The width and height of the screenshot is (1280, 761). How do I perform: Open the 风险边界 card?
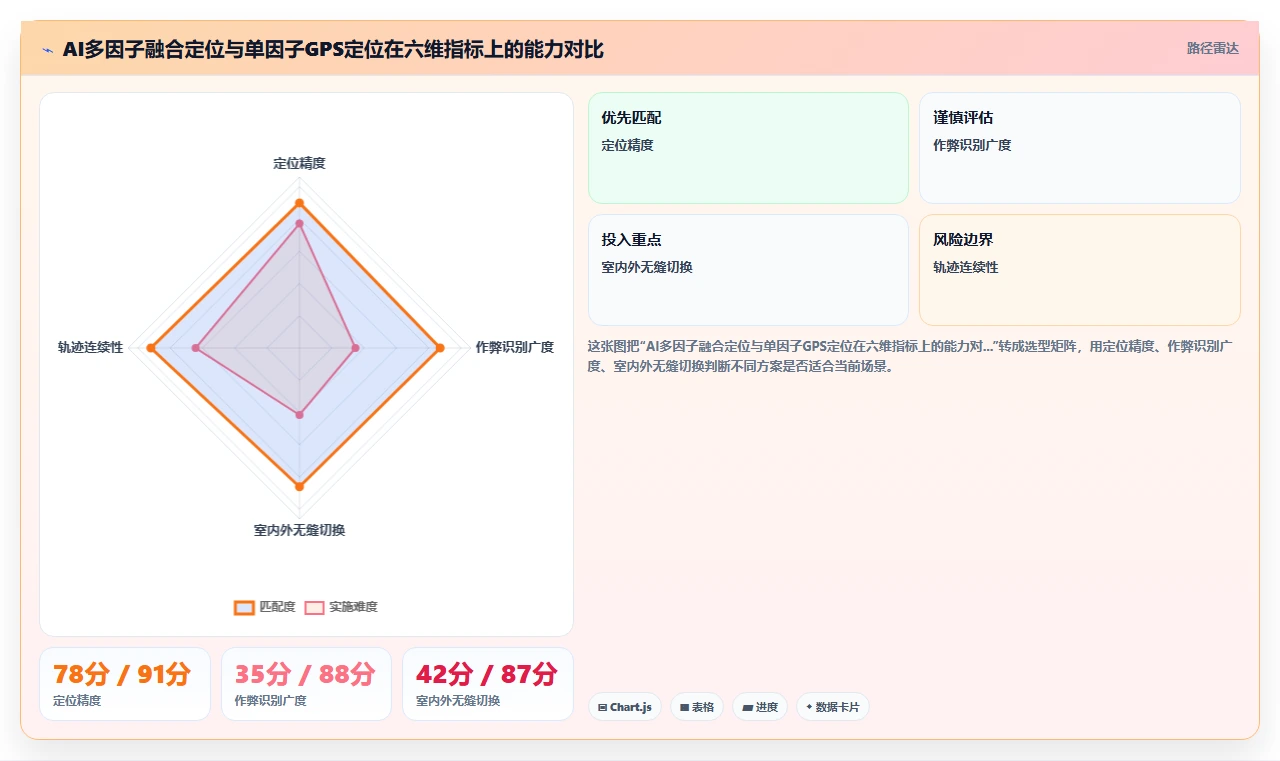[x=1079, y=270]
